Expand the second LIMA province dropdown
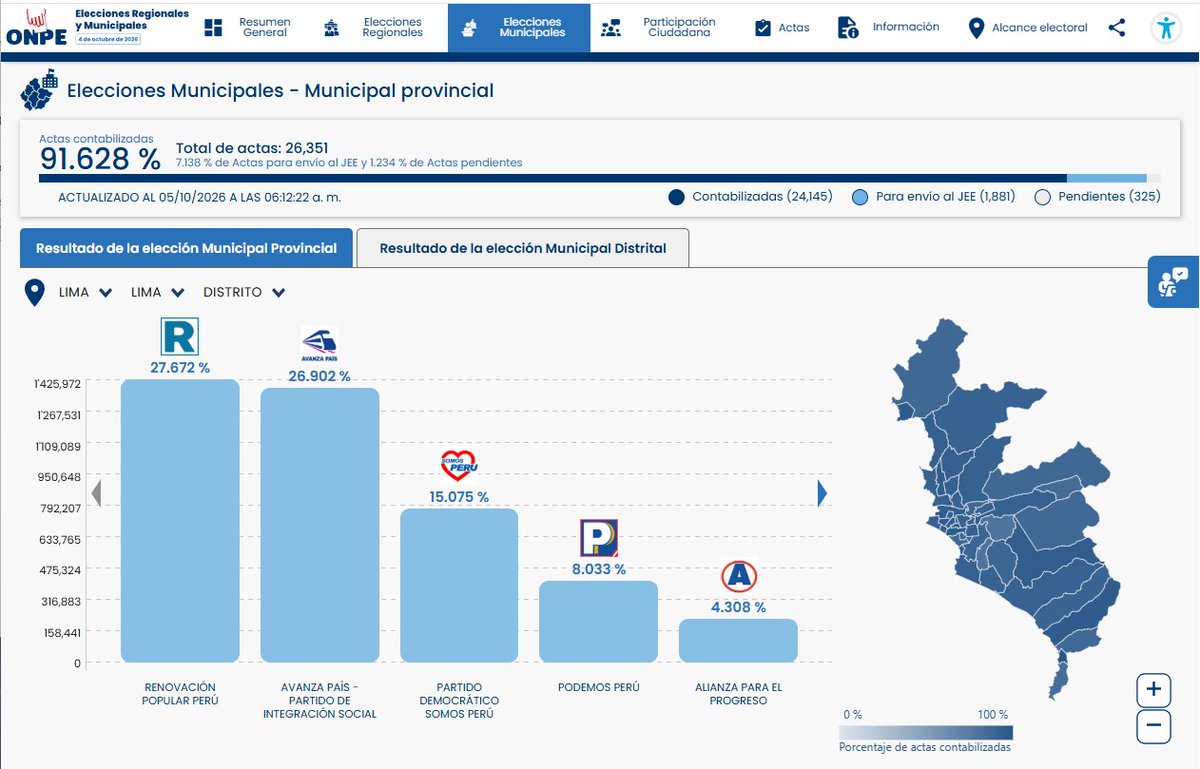Viewport: 1200px width, 769px height. pyautogui.click(x=158, y=293)
